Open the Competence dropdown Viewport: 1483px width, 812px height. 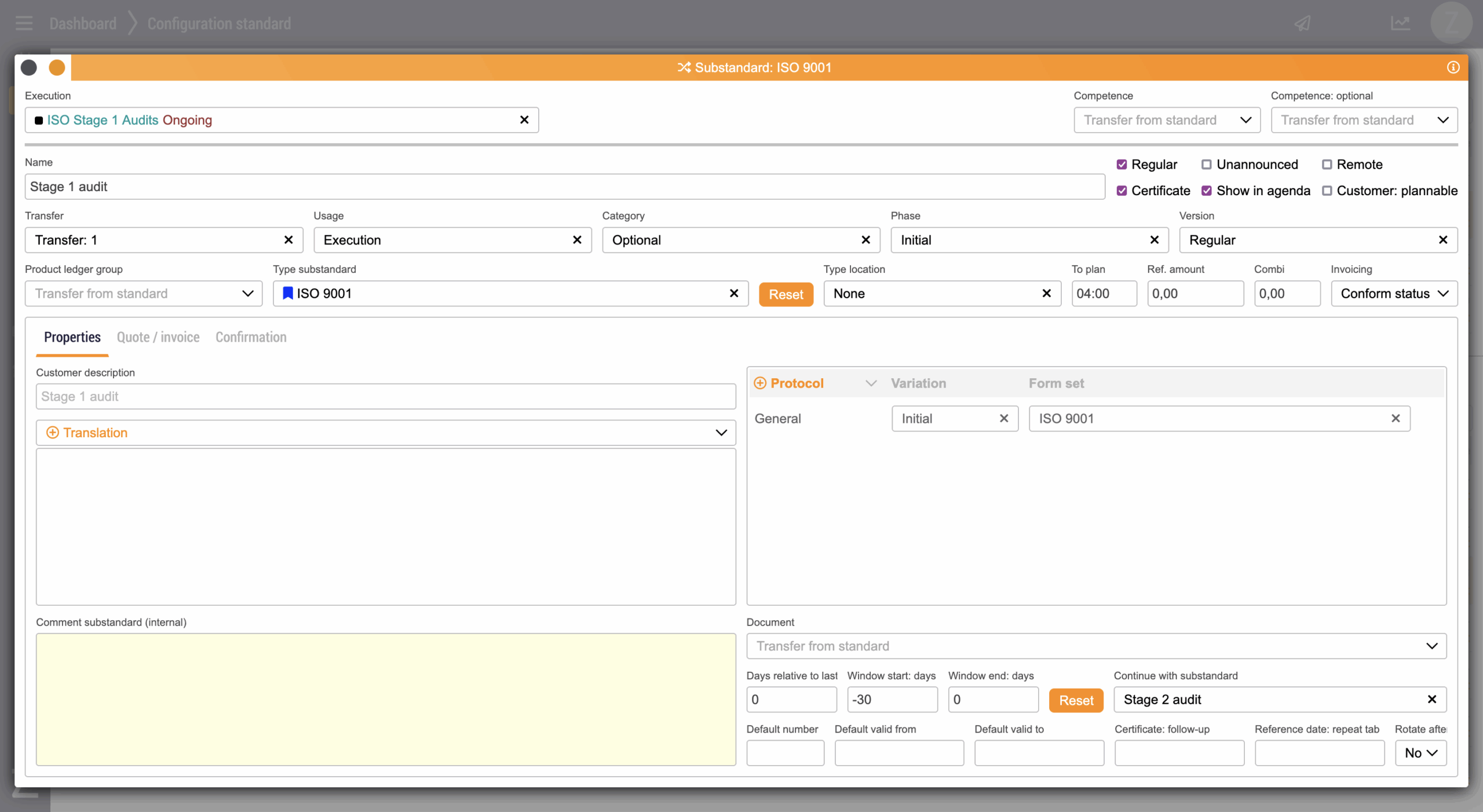coord(1167,120)
